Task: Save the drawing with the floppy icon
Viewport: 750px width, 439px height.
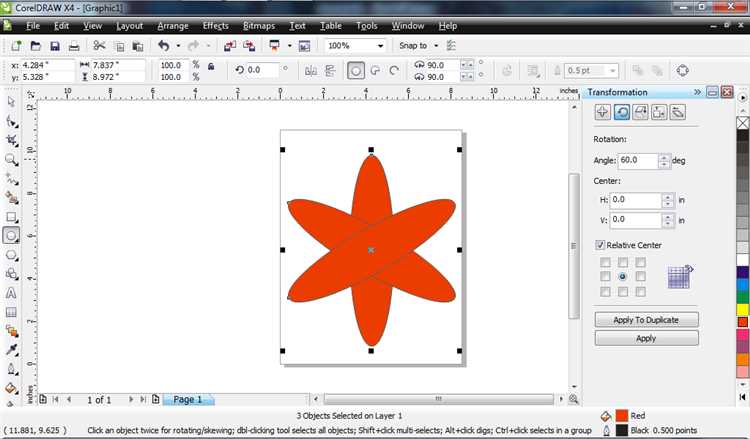Action: (x=55, y=46)
